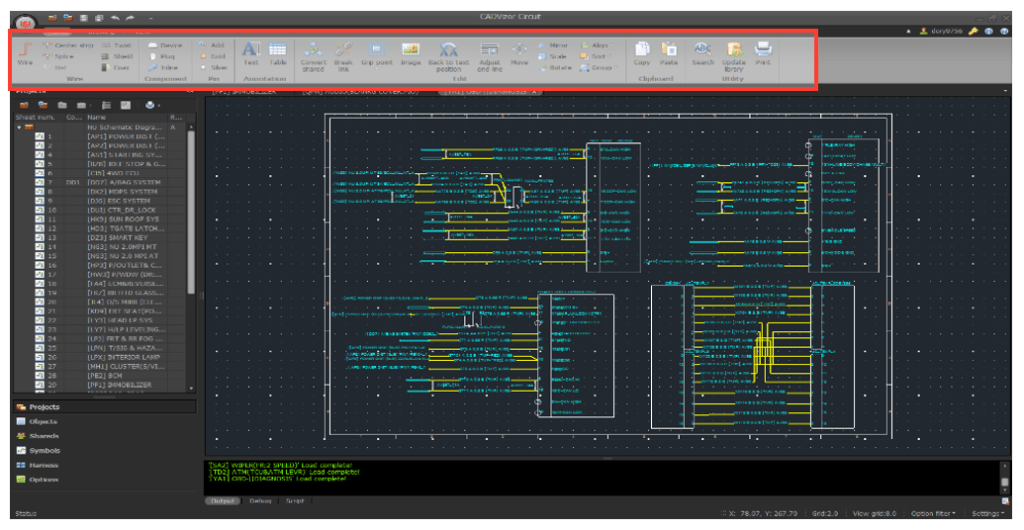Select sheet 13 SMART KEY
Screen dimensions: 1024x530
[x=101, y=237]
